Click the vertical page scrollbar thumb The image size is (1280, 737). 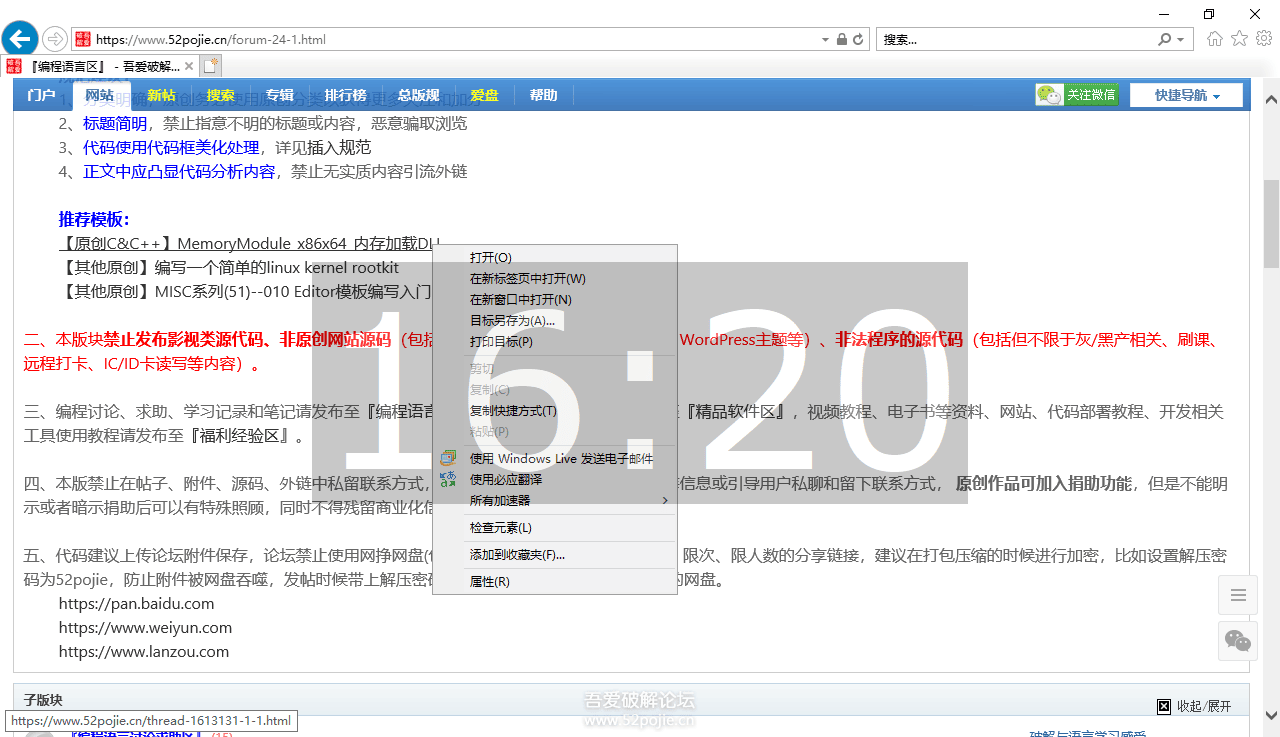tap(1271, 224)
